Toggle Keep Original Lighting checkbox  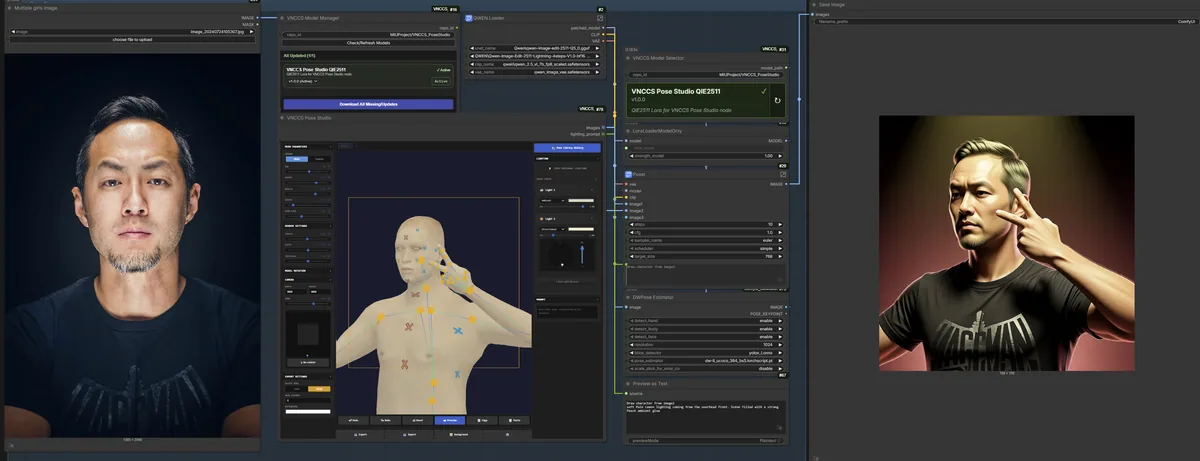550,168
